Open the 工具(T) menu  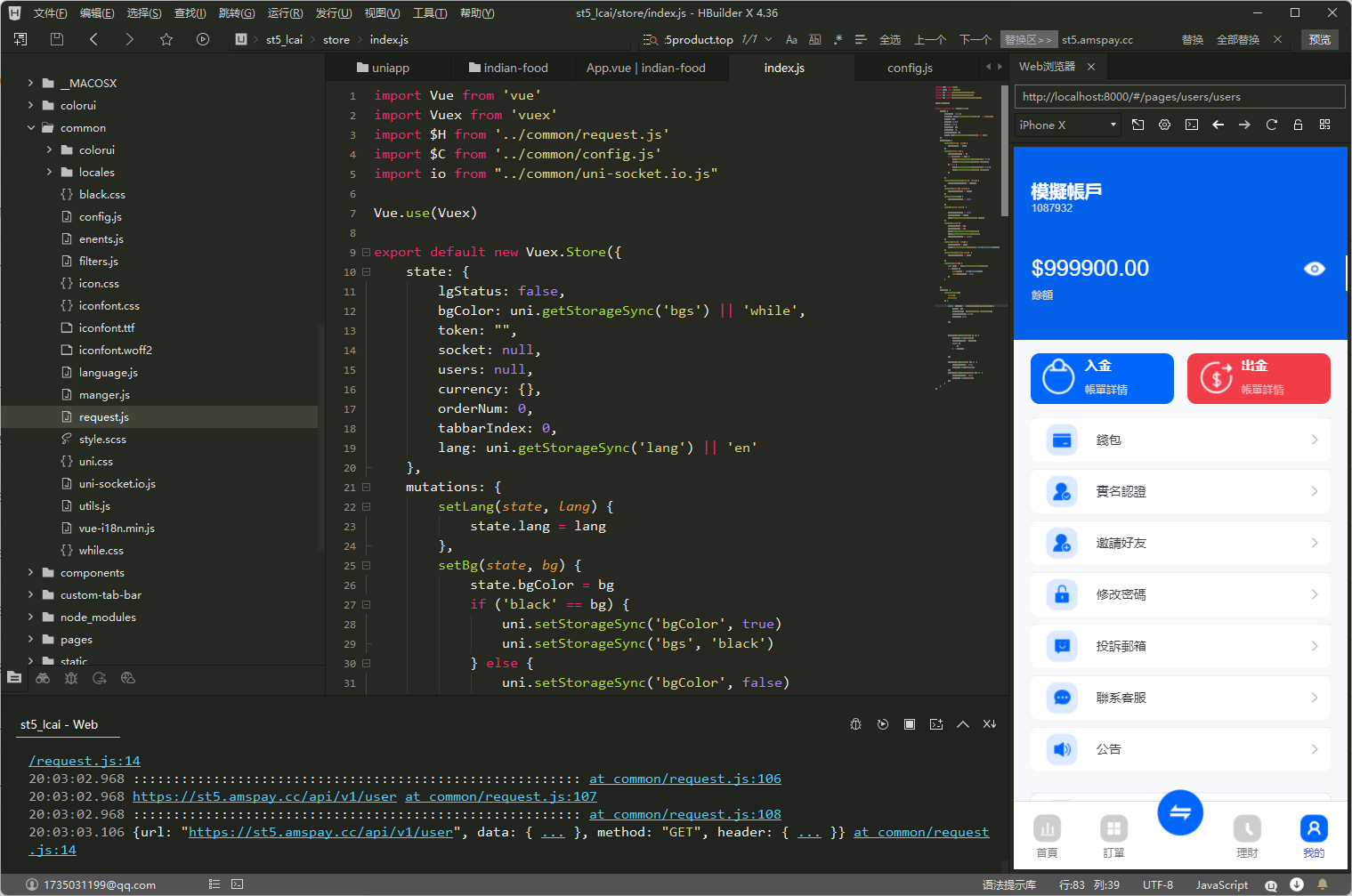coord(430,12)
